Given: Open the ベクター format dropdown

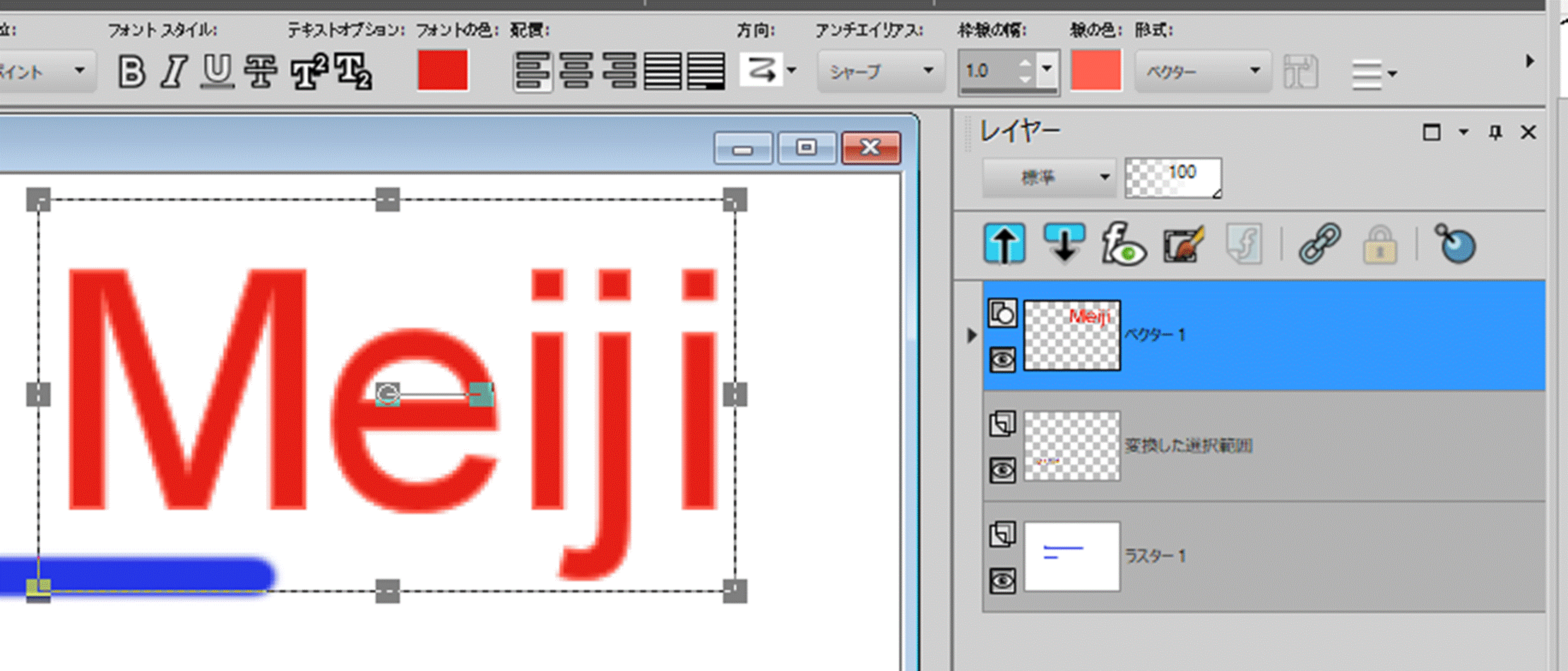Looking at the screenshot, I should click(x=1203, y=71).
